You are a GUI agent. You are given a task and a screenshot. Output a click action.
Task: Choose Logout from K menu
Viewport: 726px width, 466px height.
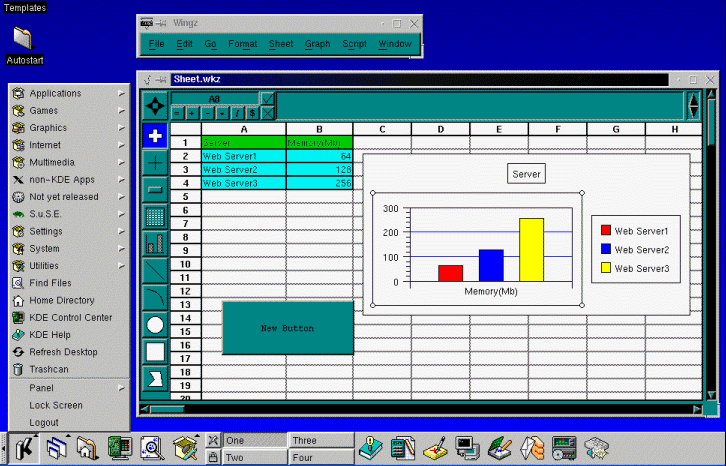(69, 422)
